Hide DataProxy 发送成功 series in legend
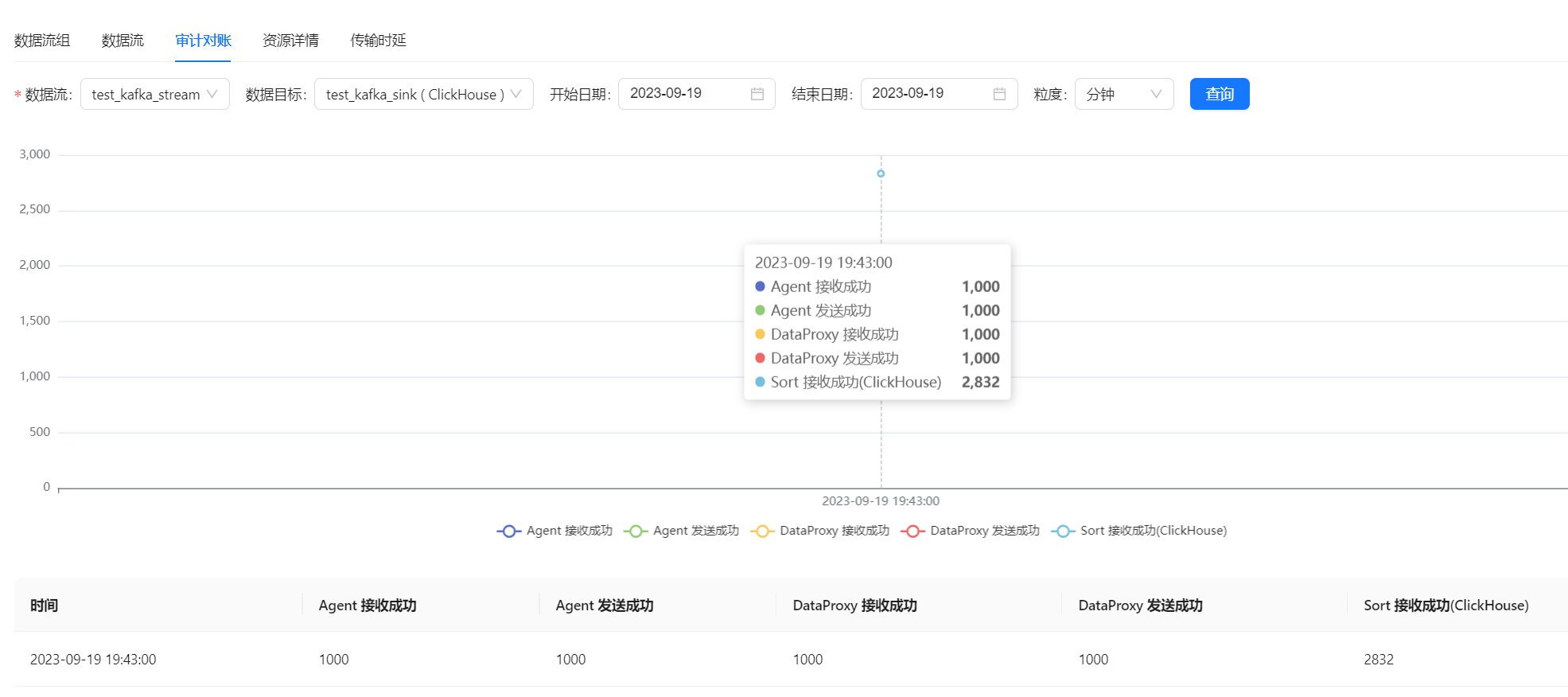The width and height of the screenshot is (1568, 697). (x=970, y=531)
